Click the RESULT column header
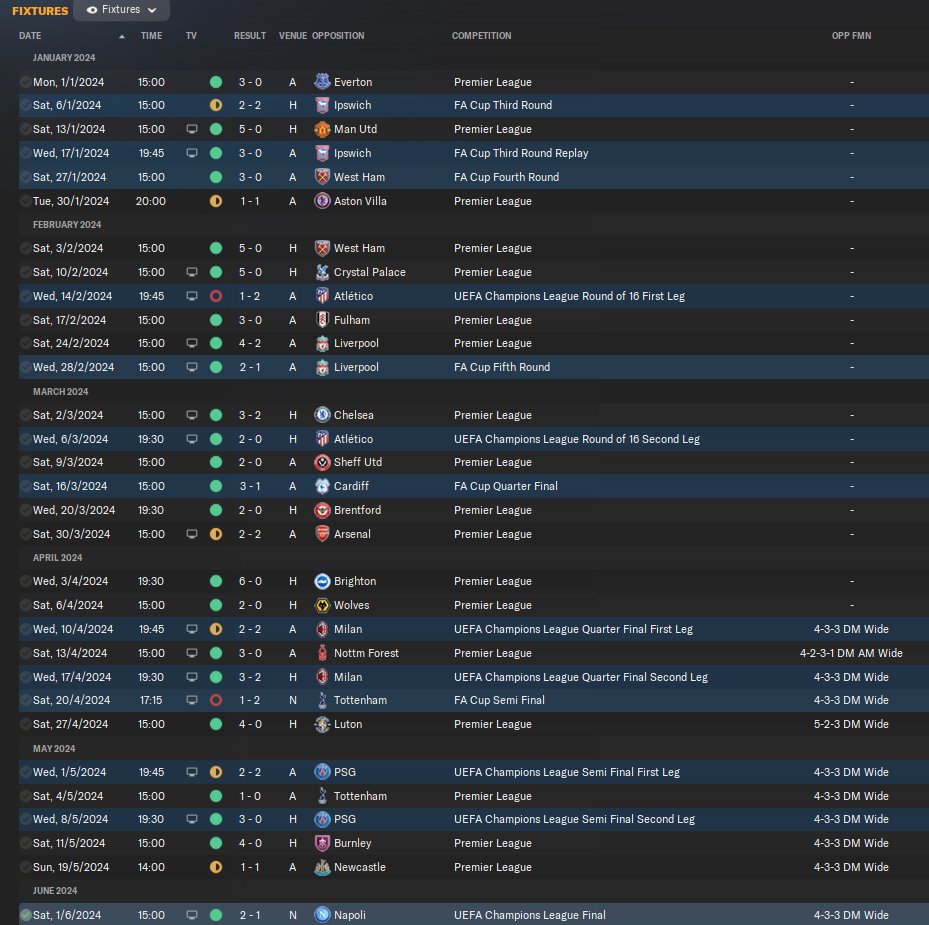This screenshot has height=925, width=929. click(249, 36)
